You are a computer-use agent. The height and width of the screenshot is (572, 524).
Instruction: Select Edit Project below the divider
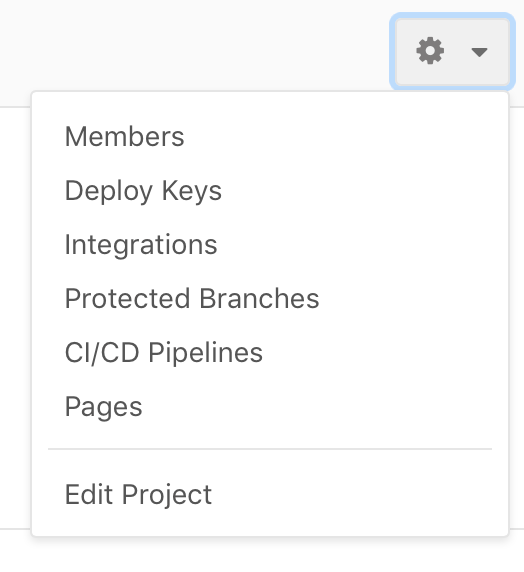[x=138, y=495]
